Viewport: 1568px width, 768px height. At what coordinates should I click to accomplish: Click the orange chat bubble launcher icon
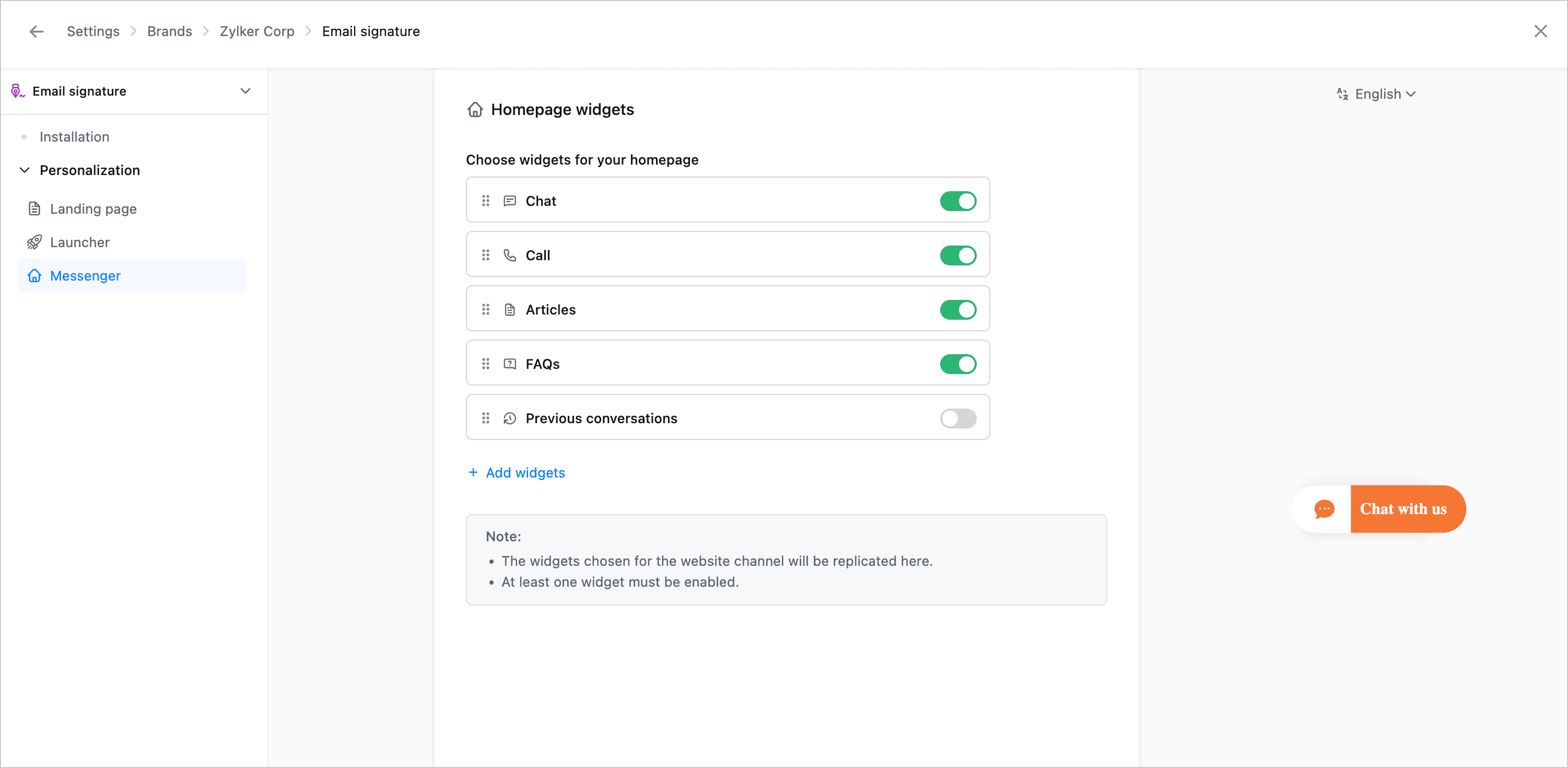point(1324,509)
